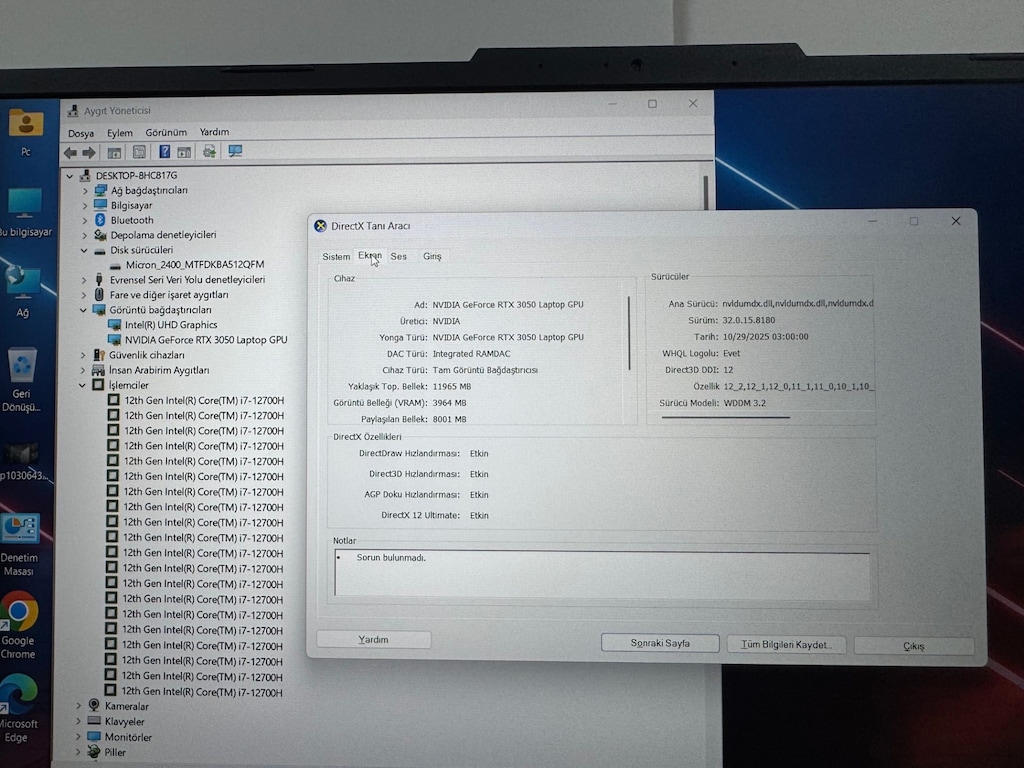1024x768 pixels.
Task: Open the Eylem menu
Action: click(x=120, y=133)
